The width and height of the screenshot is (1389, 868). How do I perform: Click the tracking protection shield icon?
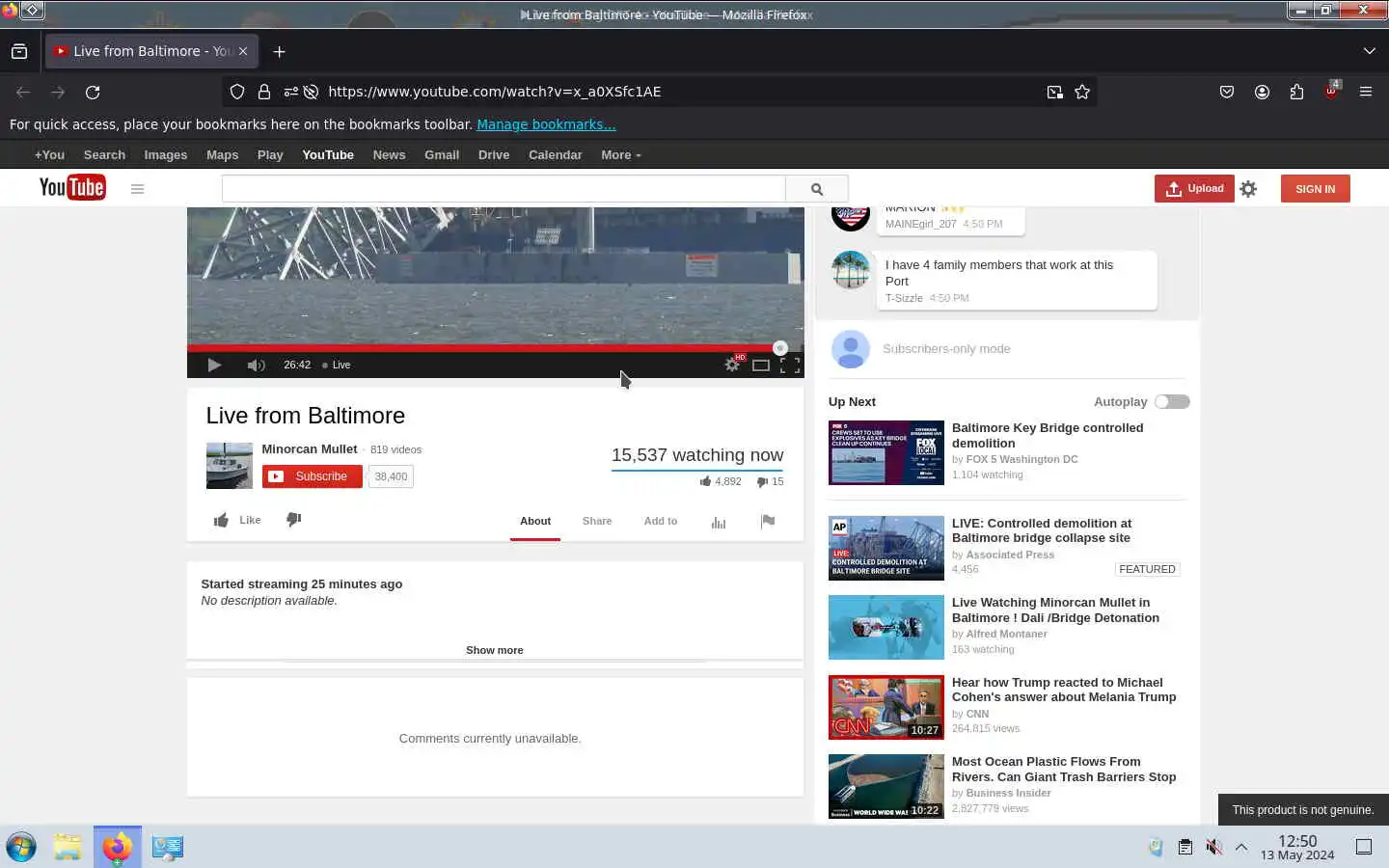coord(237,92)
